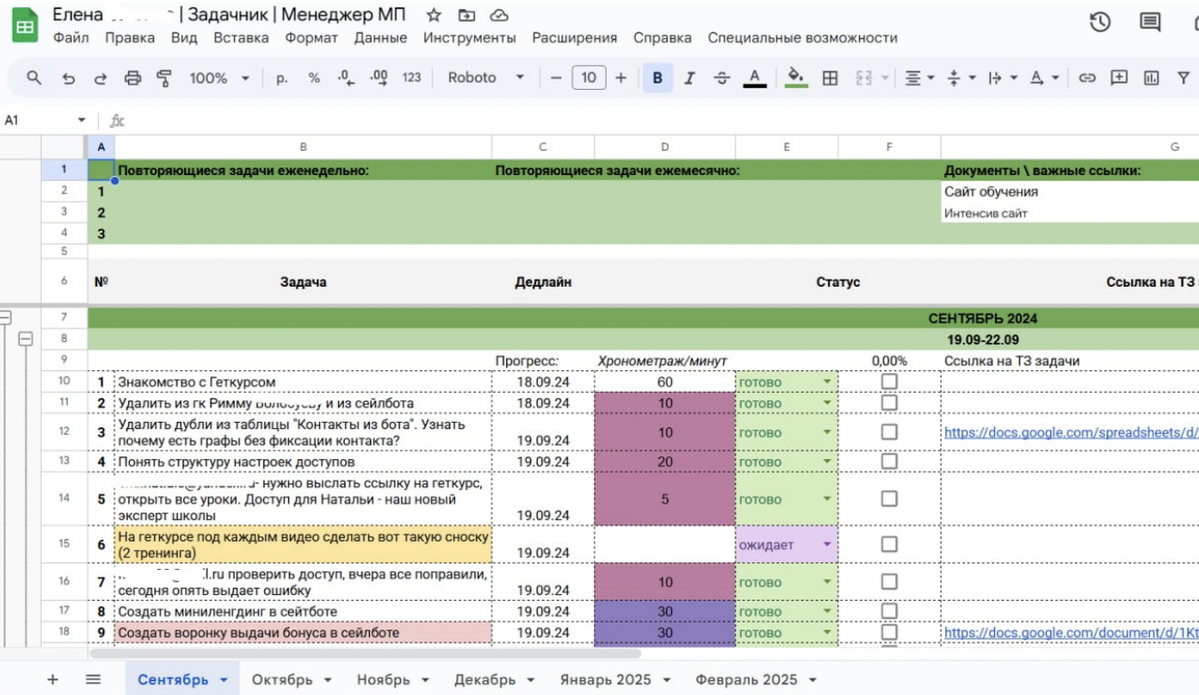The width and height of the screenshot is (1199, 695).
Task: Toggle bold formatting button
Action: pyautogui.click(x=657, y=78)
